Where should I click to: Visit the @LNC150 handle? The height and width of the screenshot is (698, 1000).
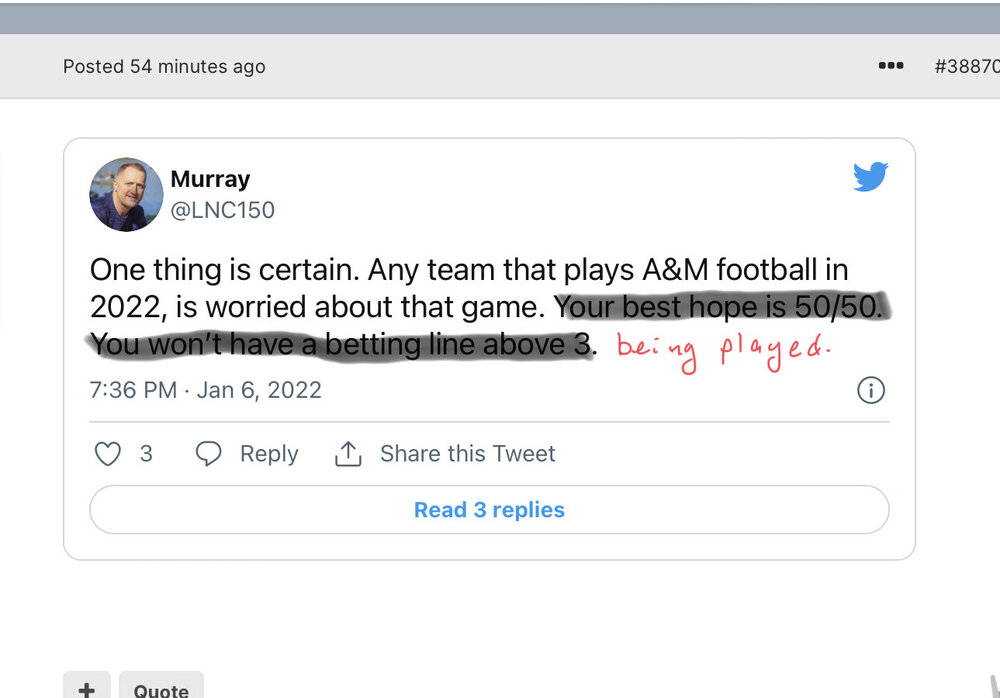point(222,210)
